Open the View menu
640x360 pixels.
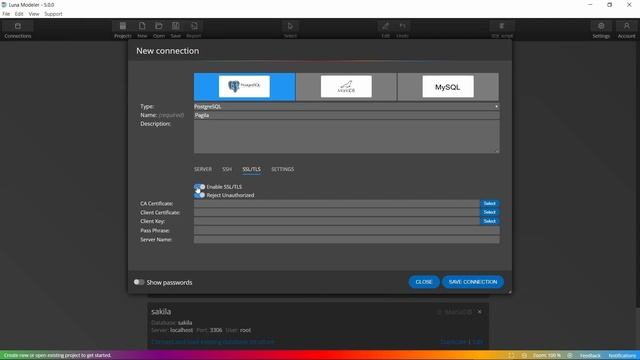coord(34,14)
